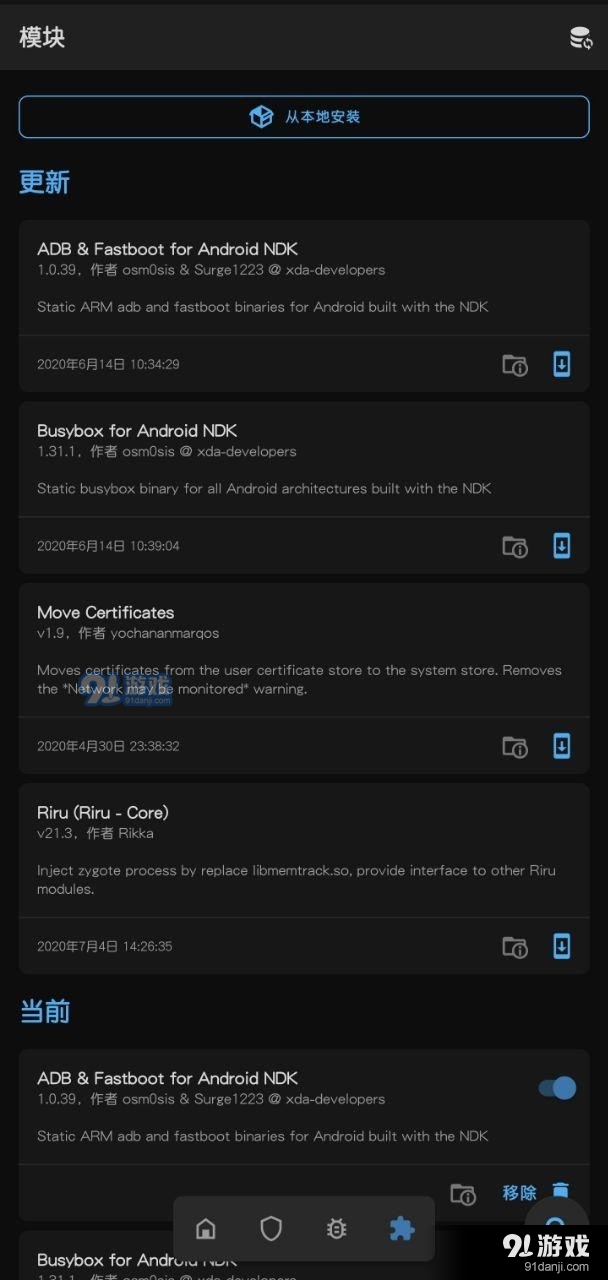
Task: Switch to the Superuser shield tab
Action: tap(271, 1228)
